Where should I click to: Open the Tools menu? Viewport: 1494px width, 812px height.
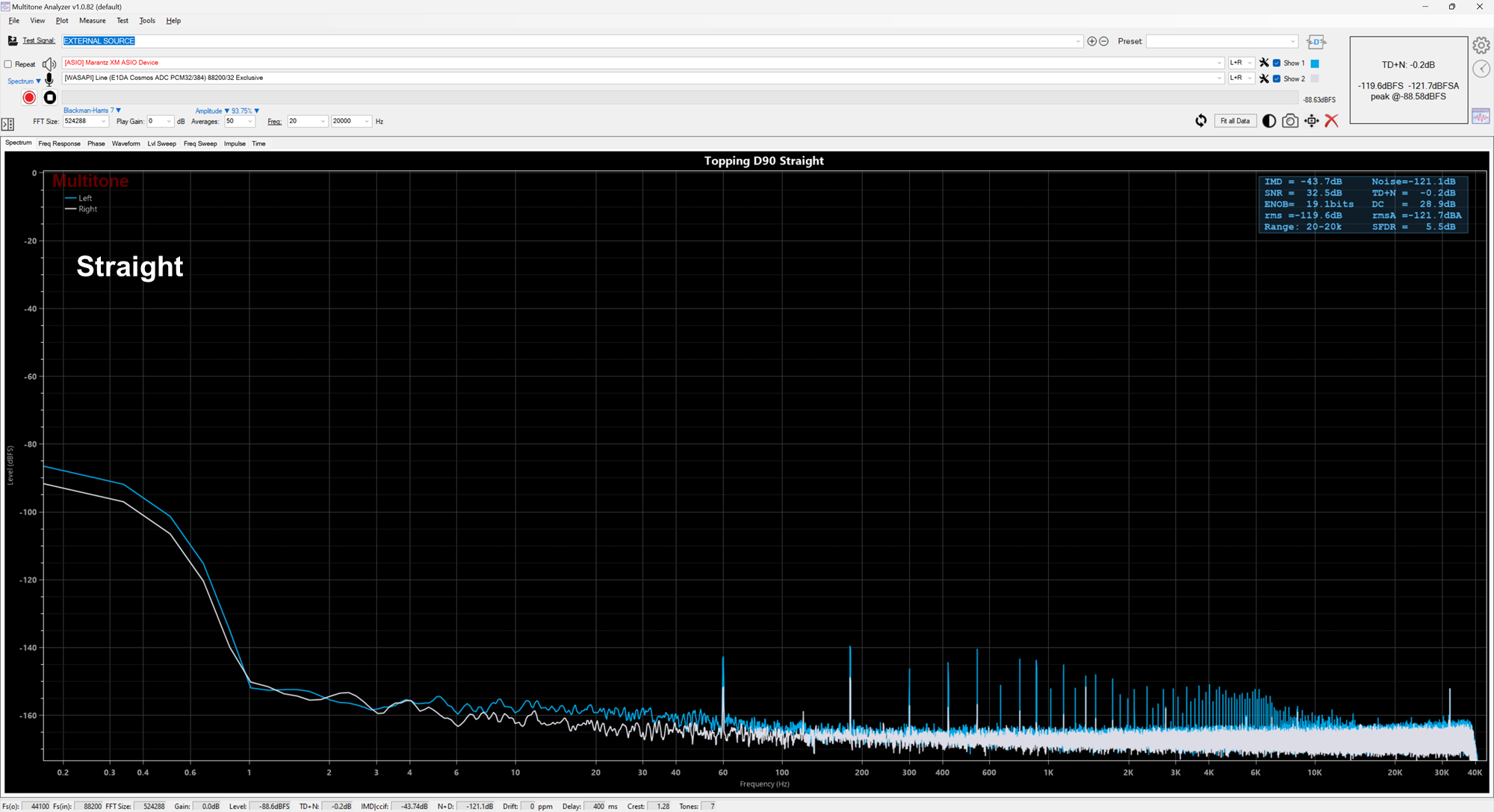147,21
